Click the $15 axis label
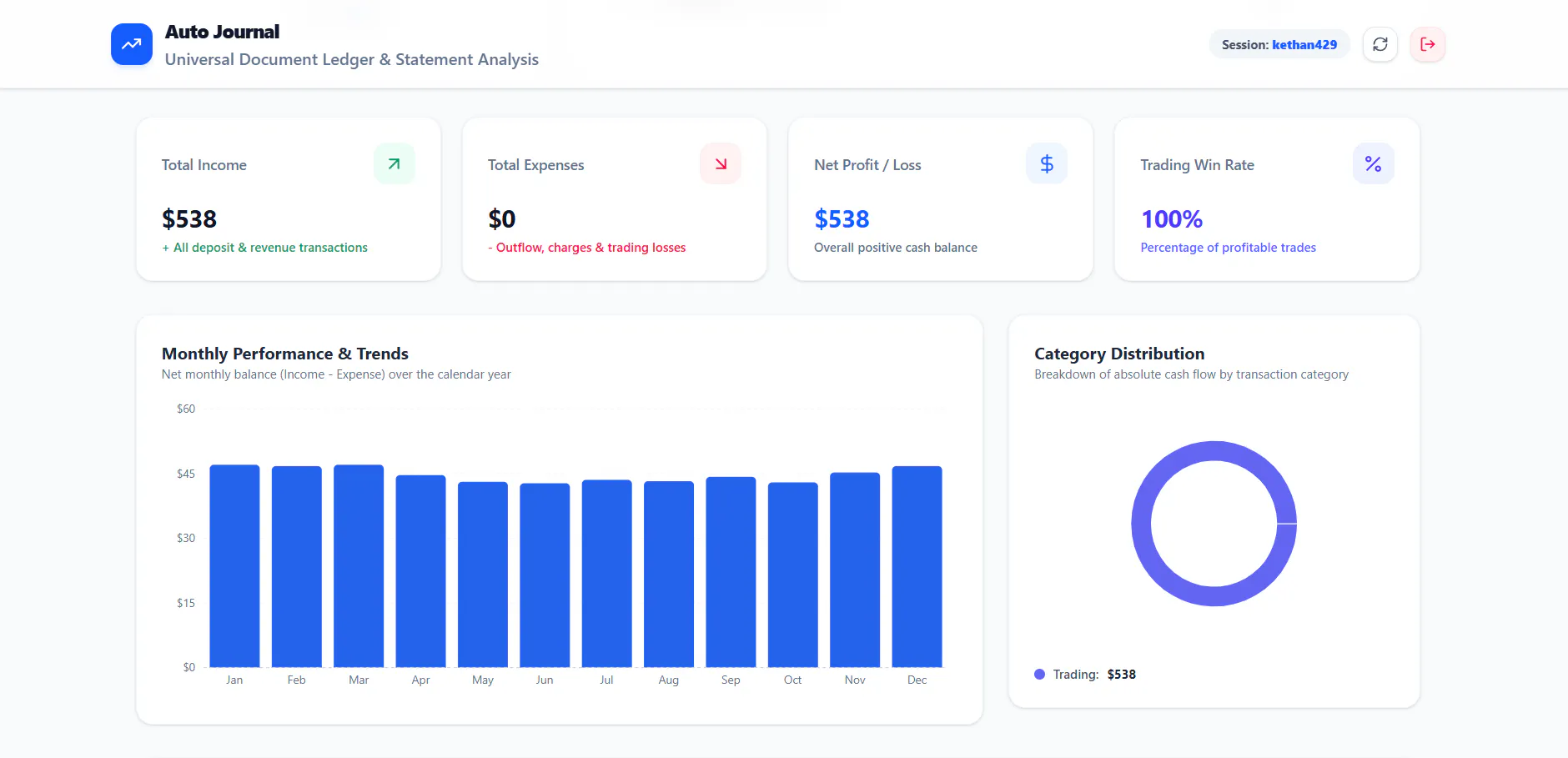Screen dimensions: 1568x758 click(x=186, y=603)
